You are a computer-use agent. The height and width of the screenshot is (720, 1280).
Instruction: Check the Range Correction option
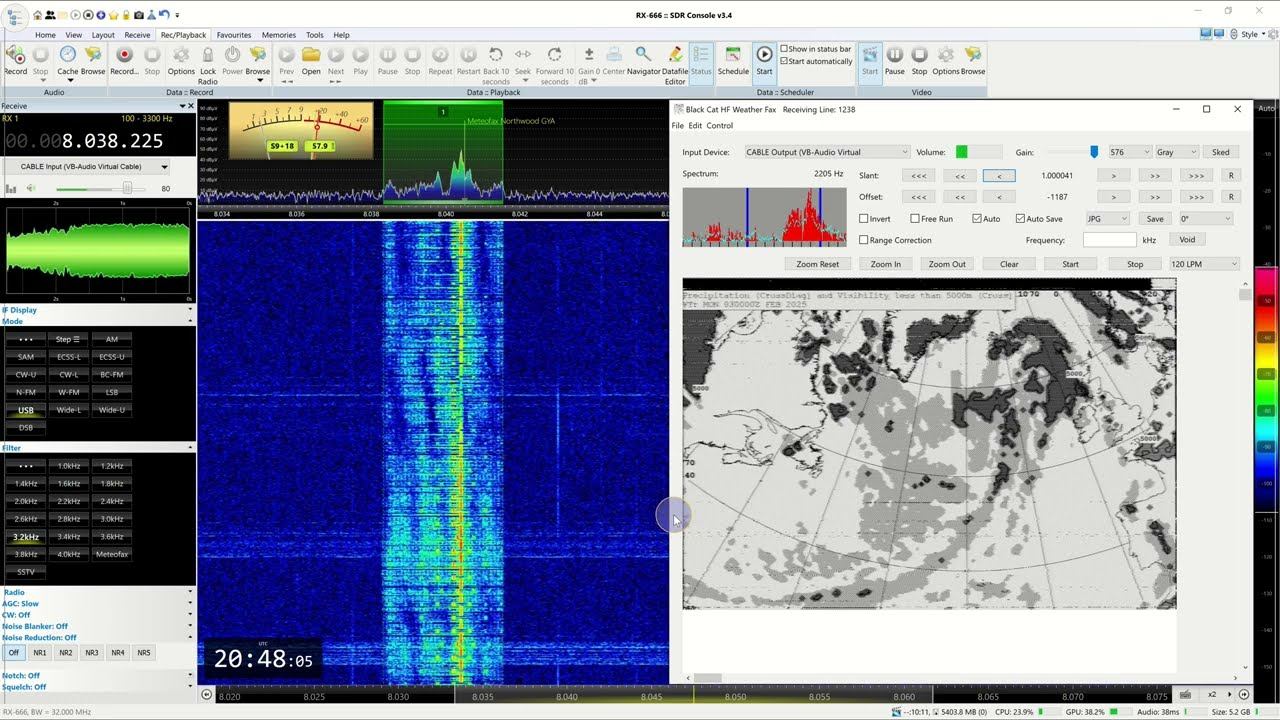[x=864, y=240]
